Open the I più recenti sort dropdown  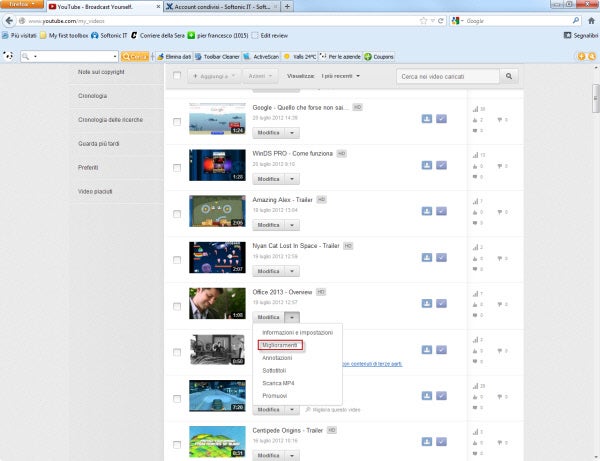click(x=341, y=76)
